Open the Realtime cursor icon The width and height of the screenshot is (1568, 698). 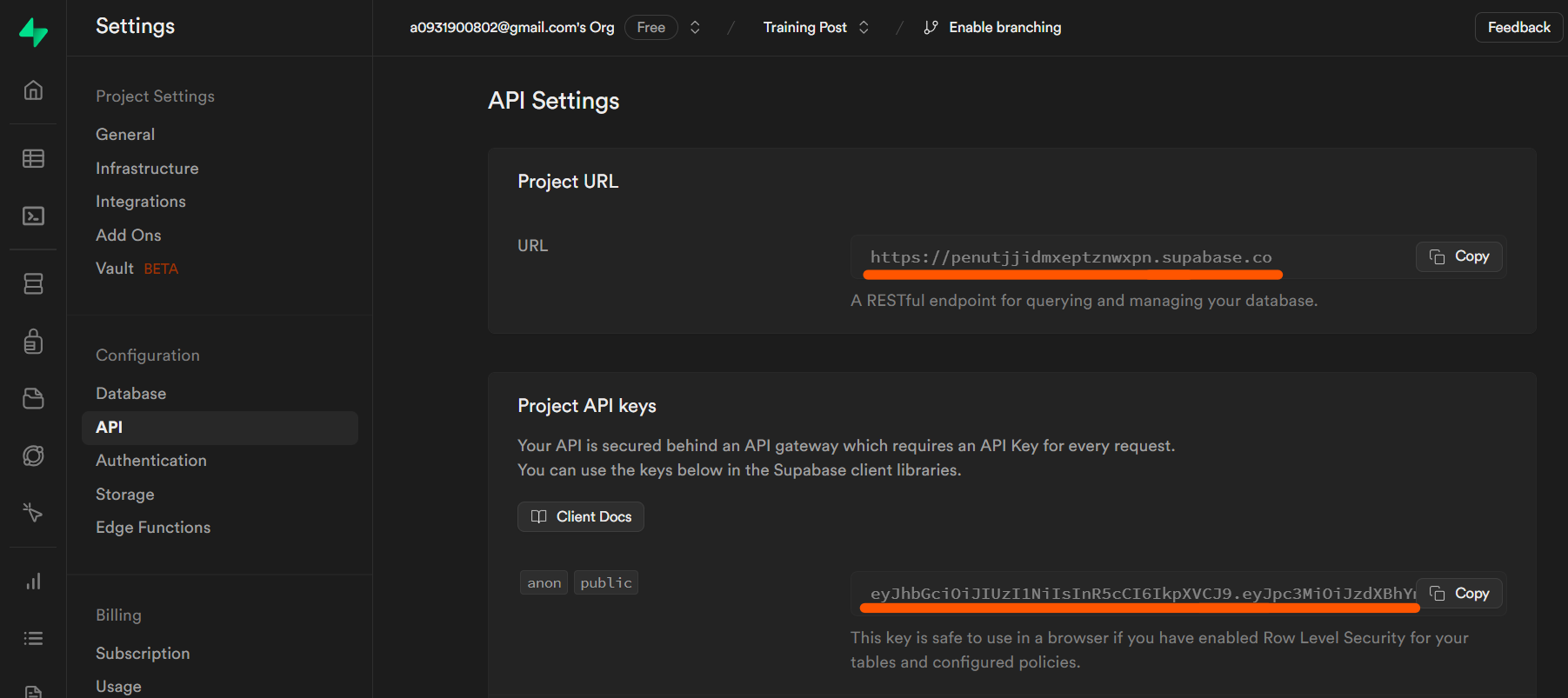coord(33,513)
